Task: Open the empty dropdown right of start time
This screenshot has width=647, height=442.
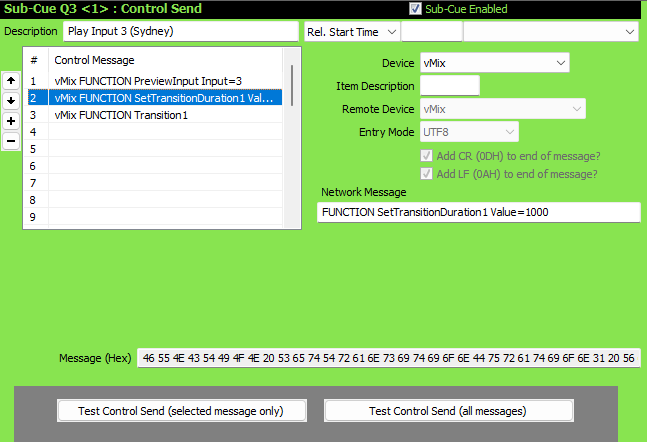Action: (x=551, y=32)
